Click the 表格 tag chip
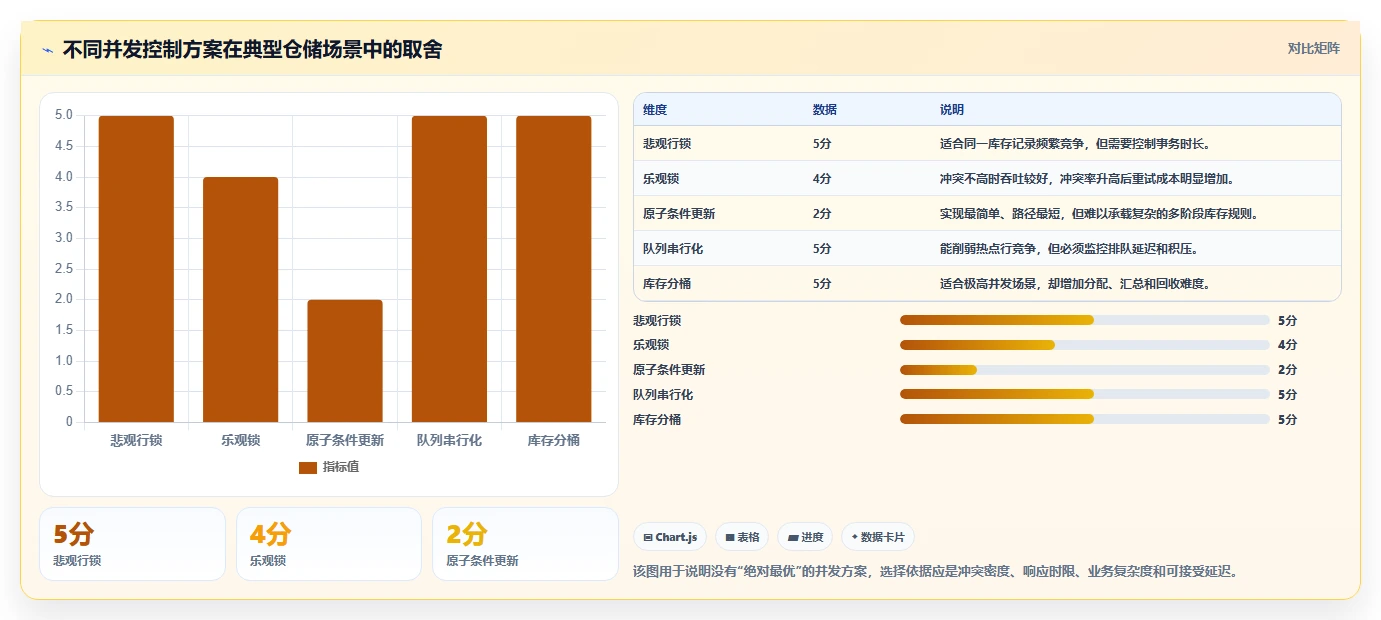The height and width of the screenshot is (620, 1381). click(x=742, y=537)
